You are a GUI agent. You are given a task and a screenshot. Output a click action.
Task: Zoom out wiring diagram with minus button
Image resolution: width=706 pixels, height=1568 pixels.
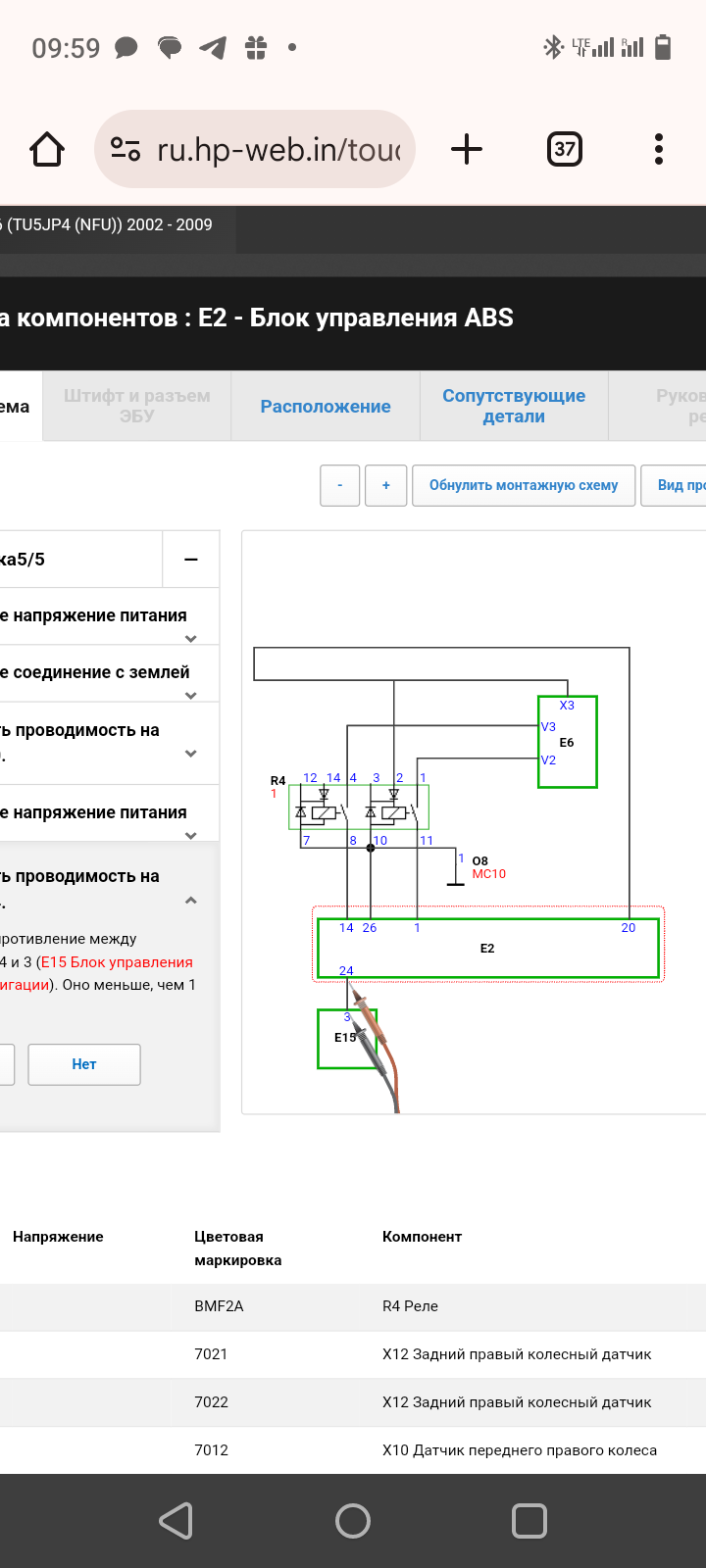(340, 485)
